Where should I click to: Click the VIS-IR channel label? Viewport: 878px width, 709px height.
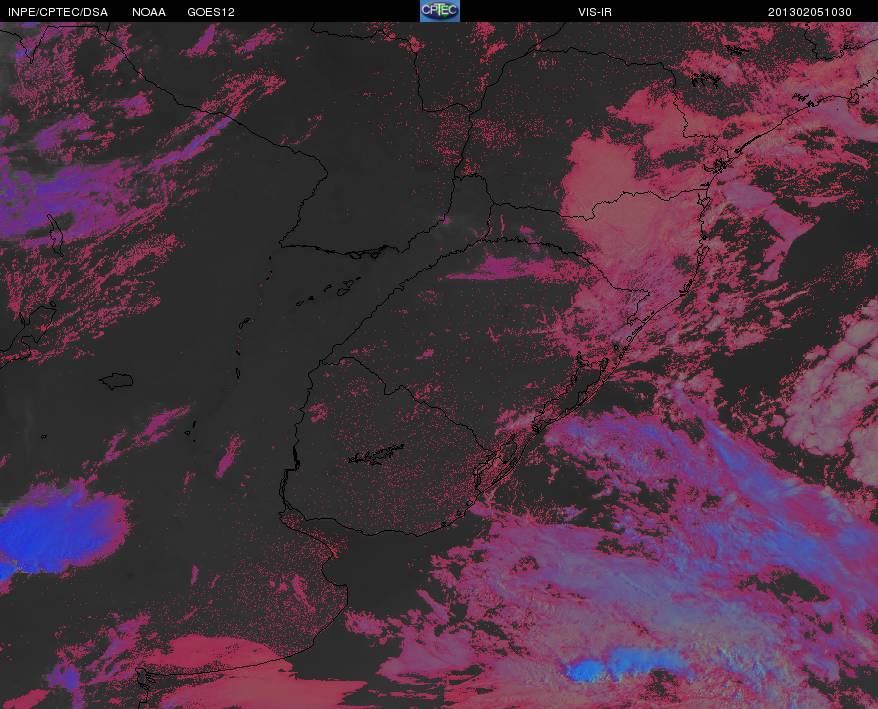click(x=595, y=12)
